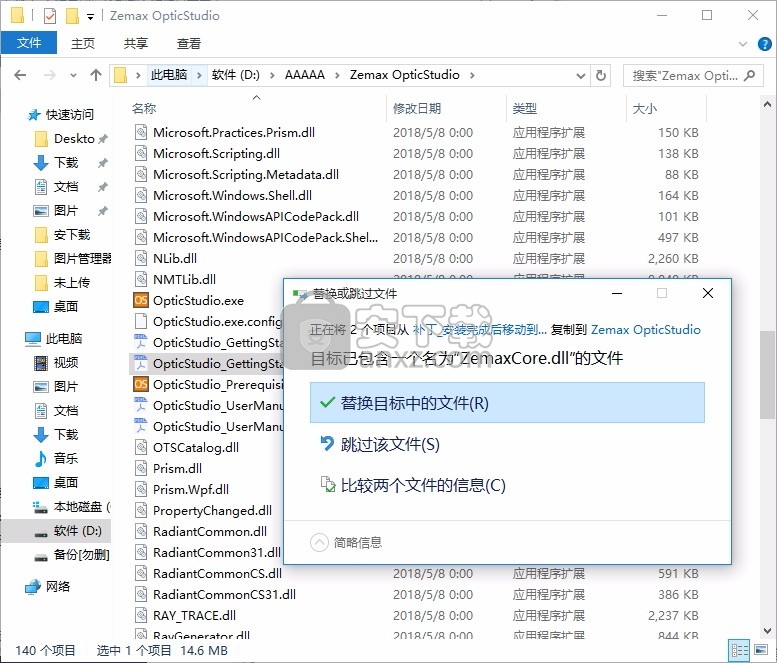The height and width of the screenshot is (663, 777).
Task: Select the 软件 (D:) drive in sidebar
Action: coord(77,531)
